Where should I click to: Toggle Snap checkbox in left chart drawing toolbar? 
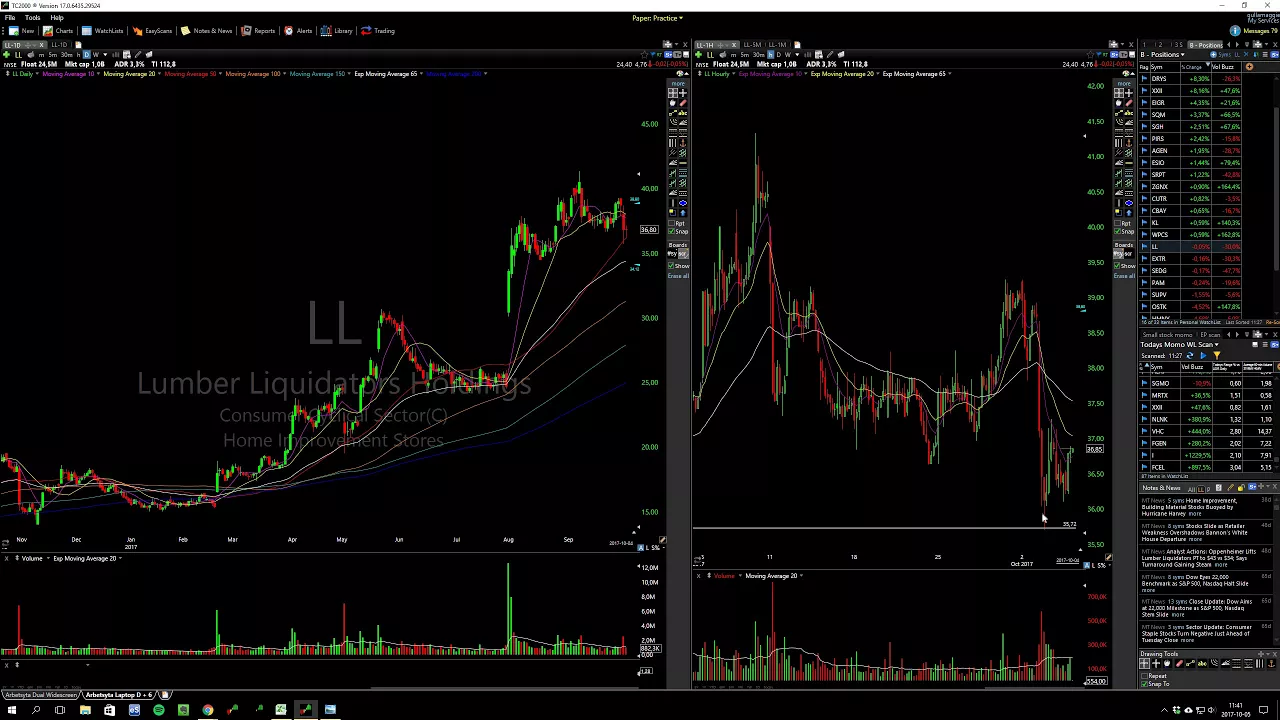671,231
